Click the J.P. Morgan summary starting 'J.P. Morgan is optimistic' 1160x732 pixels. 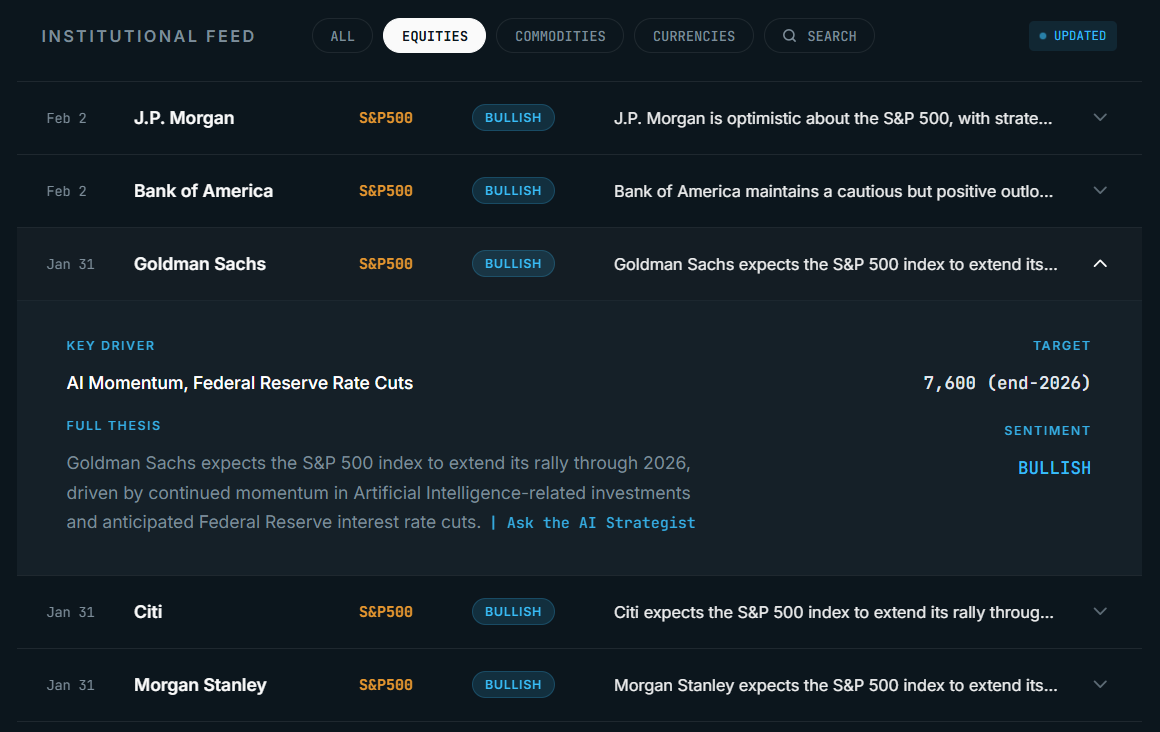(833, 118)
